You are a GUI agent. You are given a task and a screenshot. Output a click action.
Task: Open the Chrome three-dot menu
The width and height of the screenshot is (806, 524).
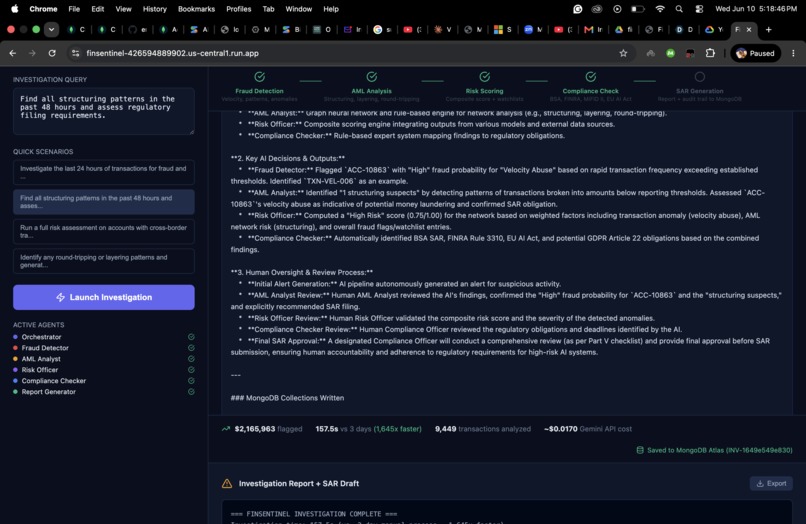coord(793,53)
